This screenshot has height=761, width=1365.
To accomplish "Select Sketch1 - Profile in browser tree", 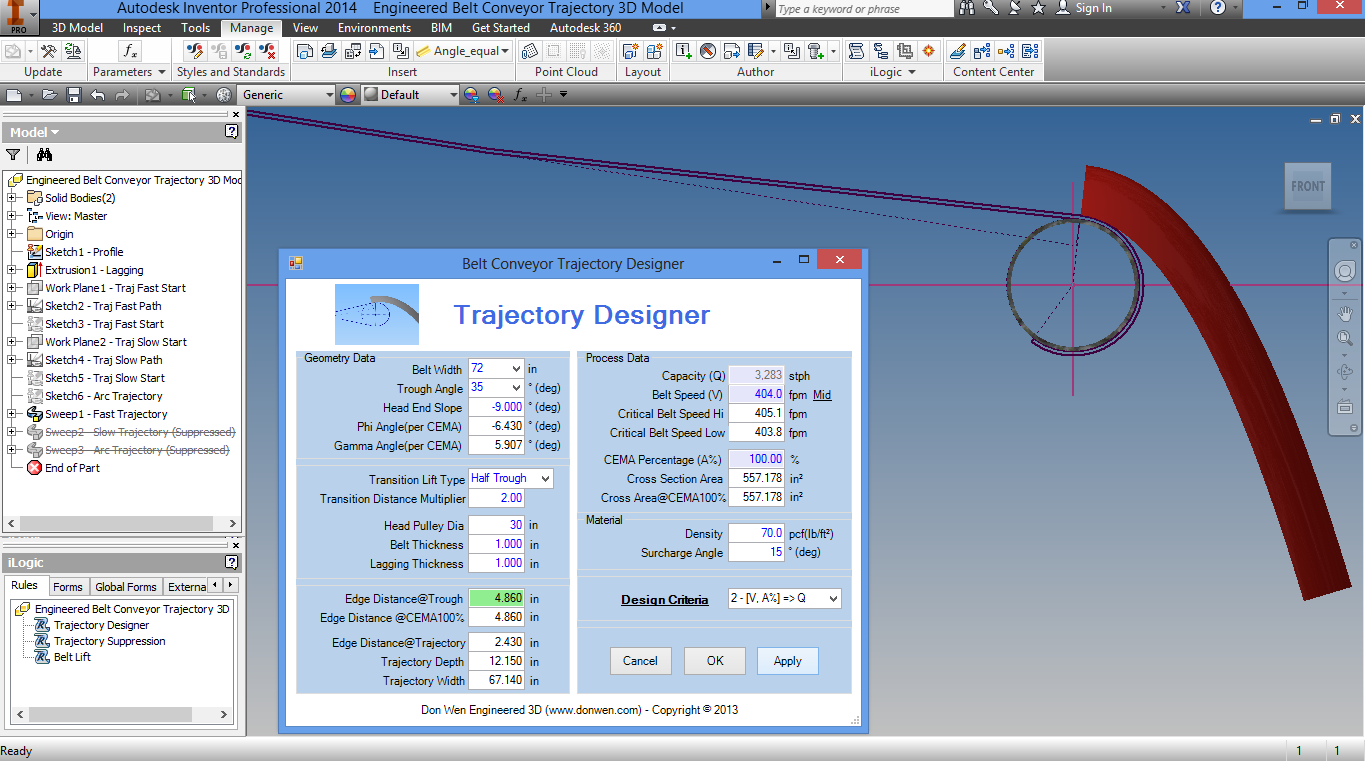I will (84, 252).
